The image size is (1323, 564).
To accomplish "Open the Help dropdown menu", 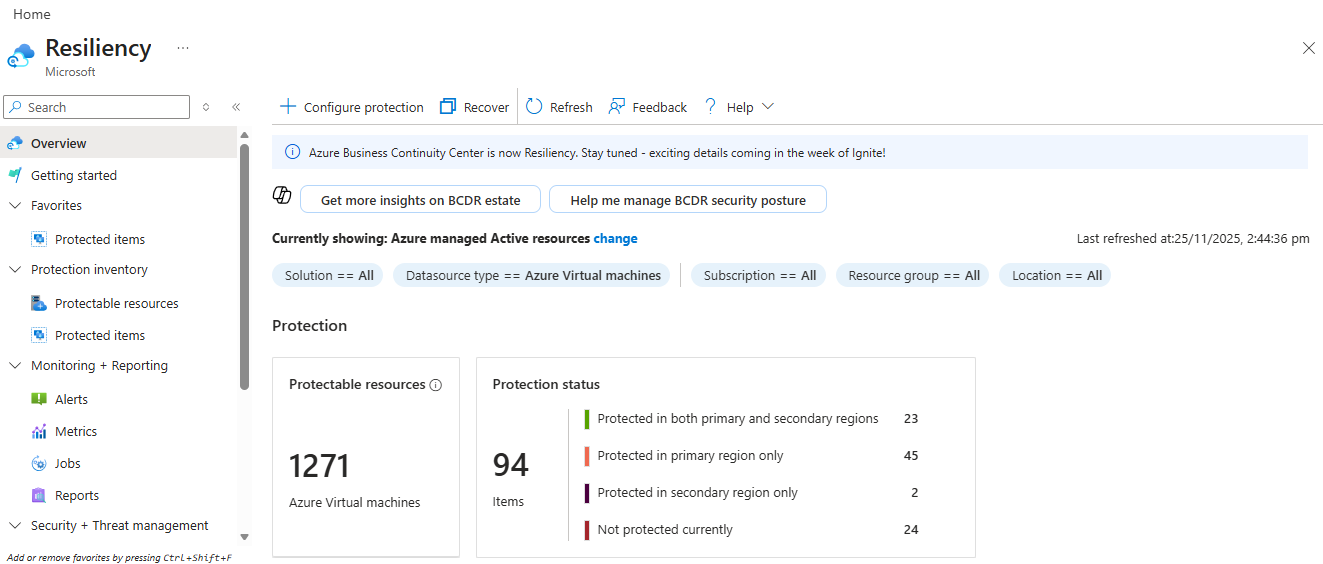I will click(739, 107).
